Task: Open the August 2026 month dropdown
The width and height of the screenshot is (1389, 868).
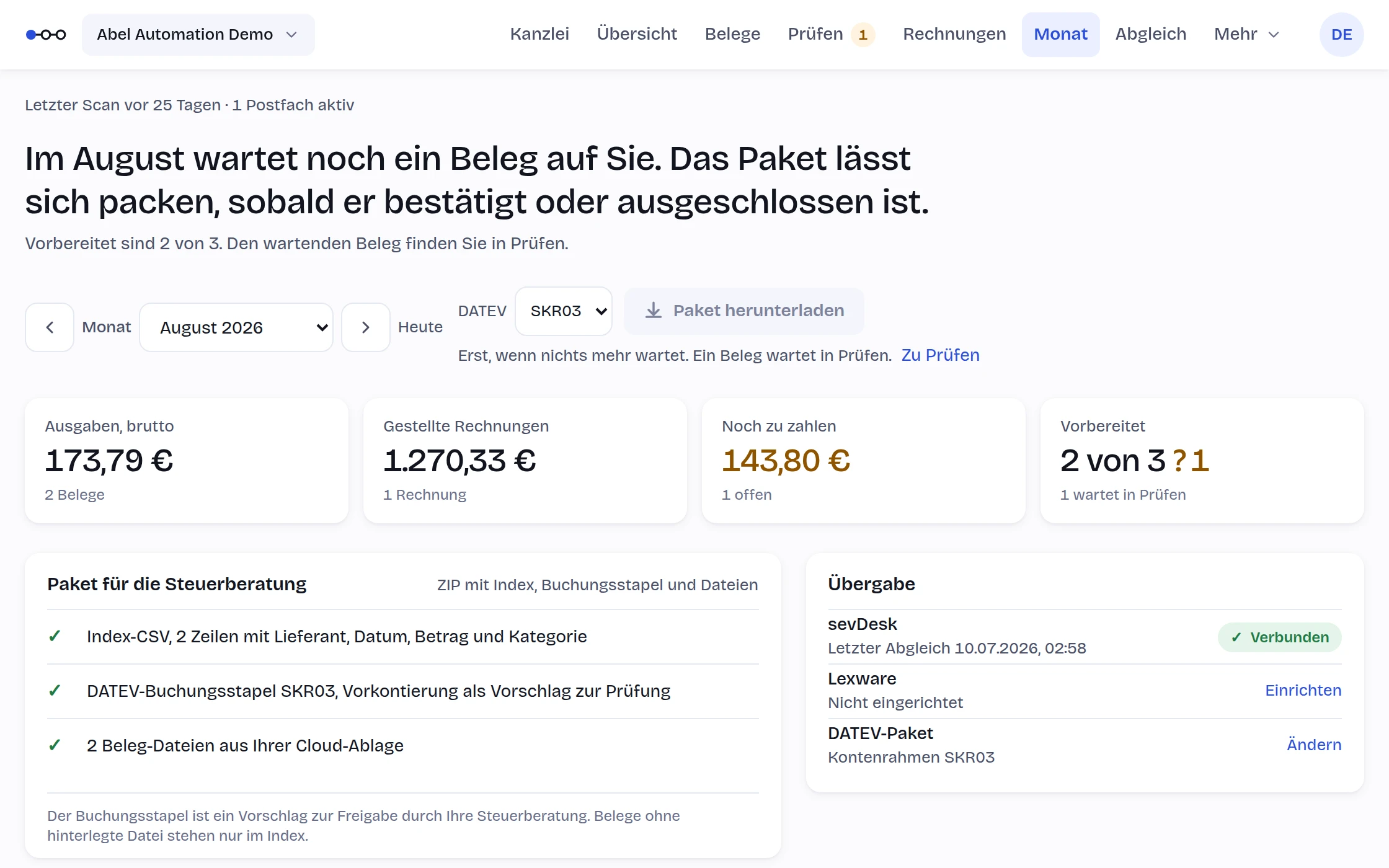Action: tap(236, 327)
